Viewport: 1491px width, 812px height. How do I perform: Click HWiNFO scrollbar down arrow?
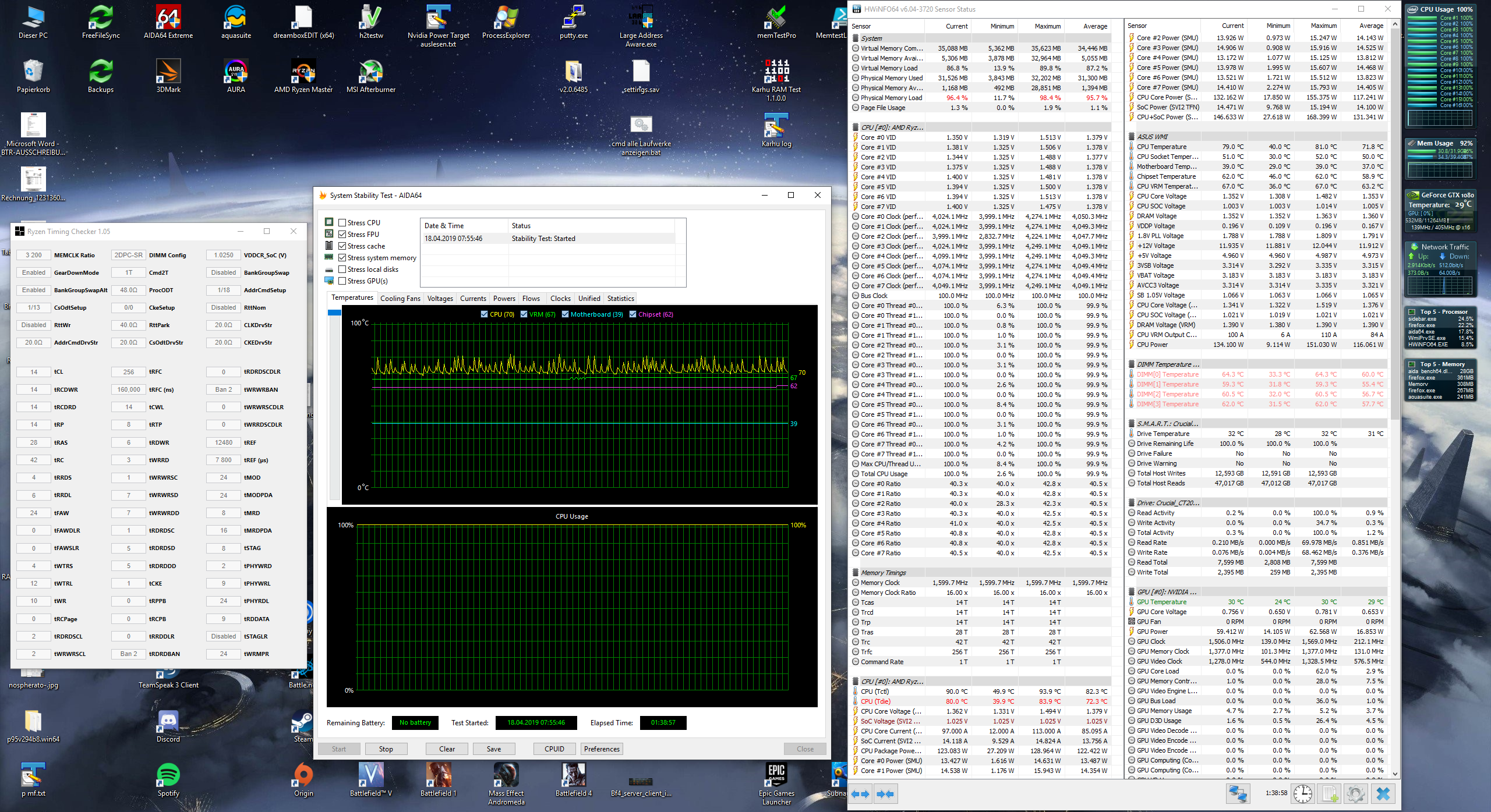(1394, 774)
